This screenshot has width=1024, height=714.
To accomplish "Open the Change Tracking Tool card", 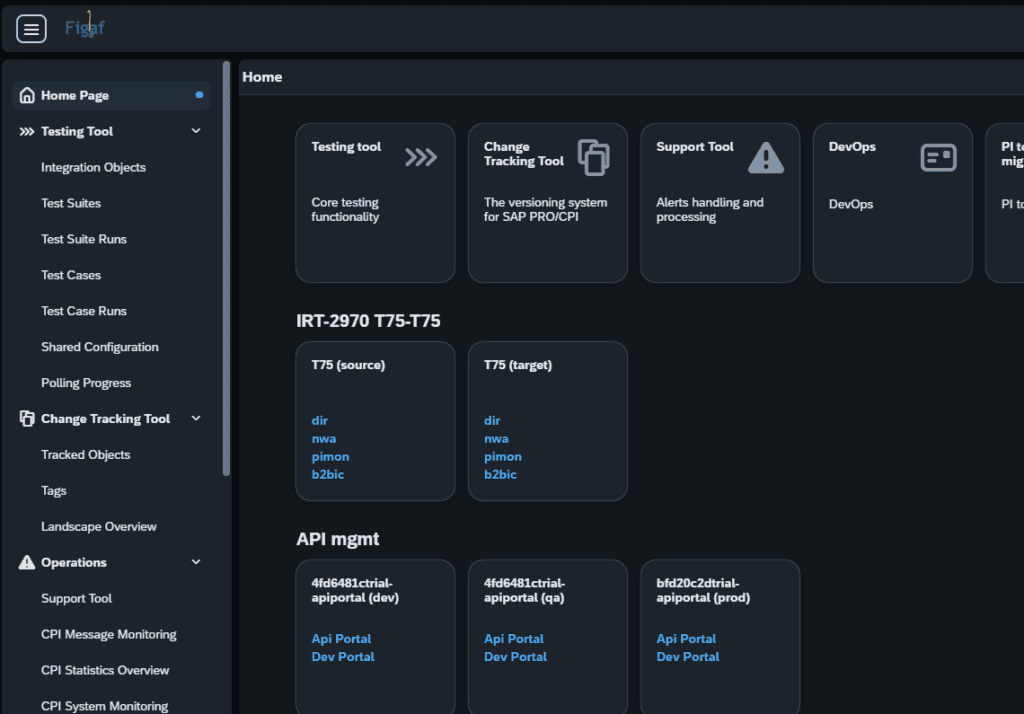I will pos(548,203).
